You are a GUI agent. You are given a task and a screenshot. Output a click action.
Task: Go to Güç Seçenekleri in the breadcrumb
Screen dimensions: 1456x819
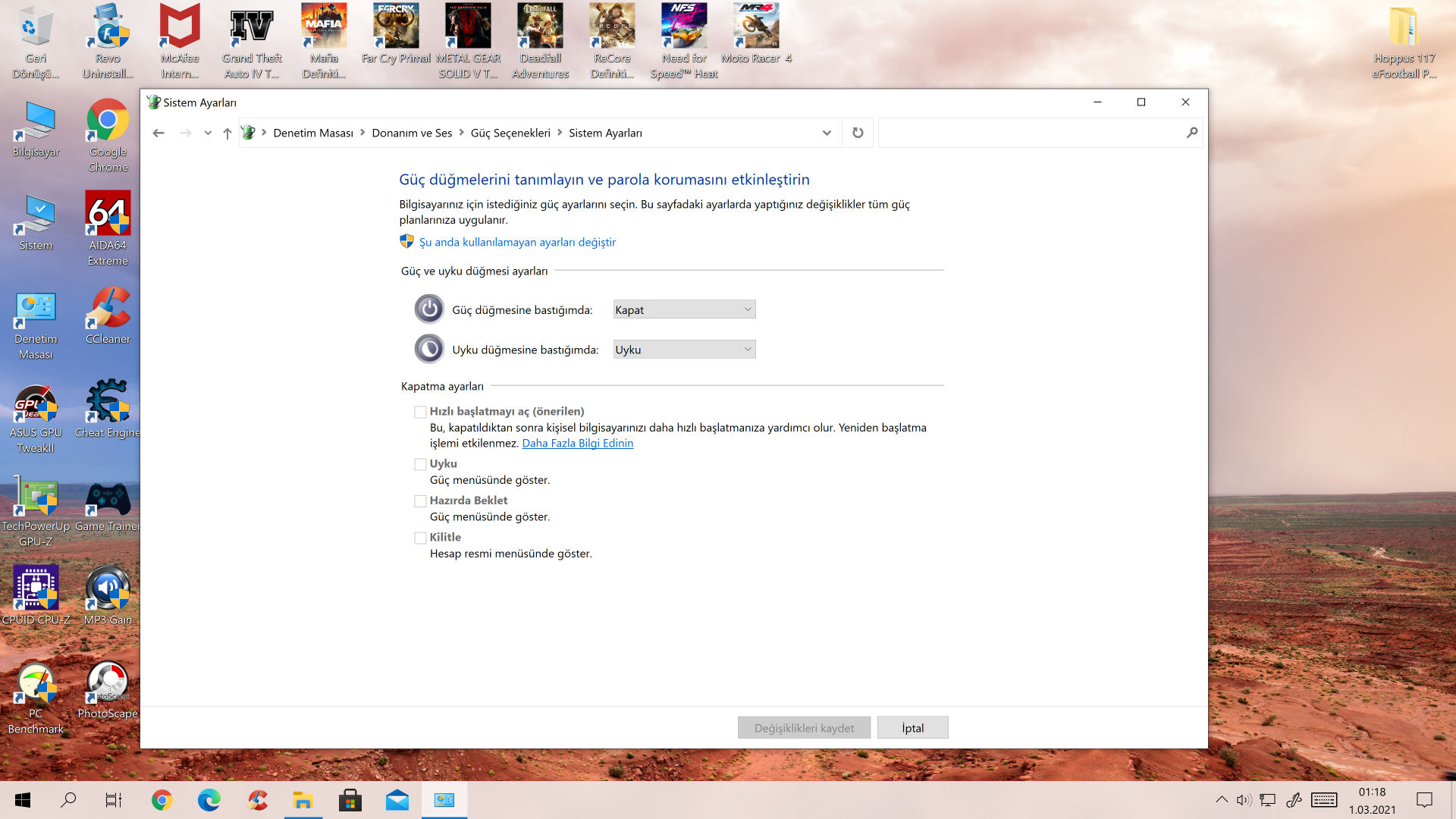pyautogui.click(x=510, y=133)
